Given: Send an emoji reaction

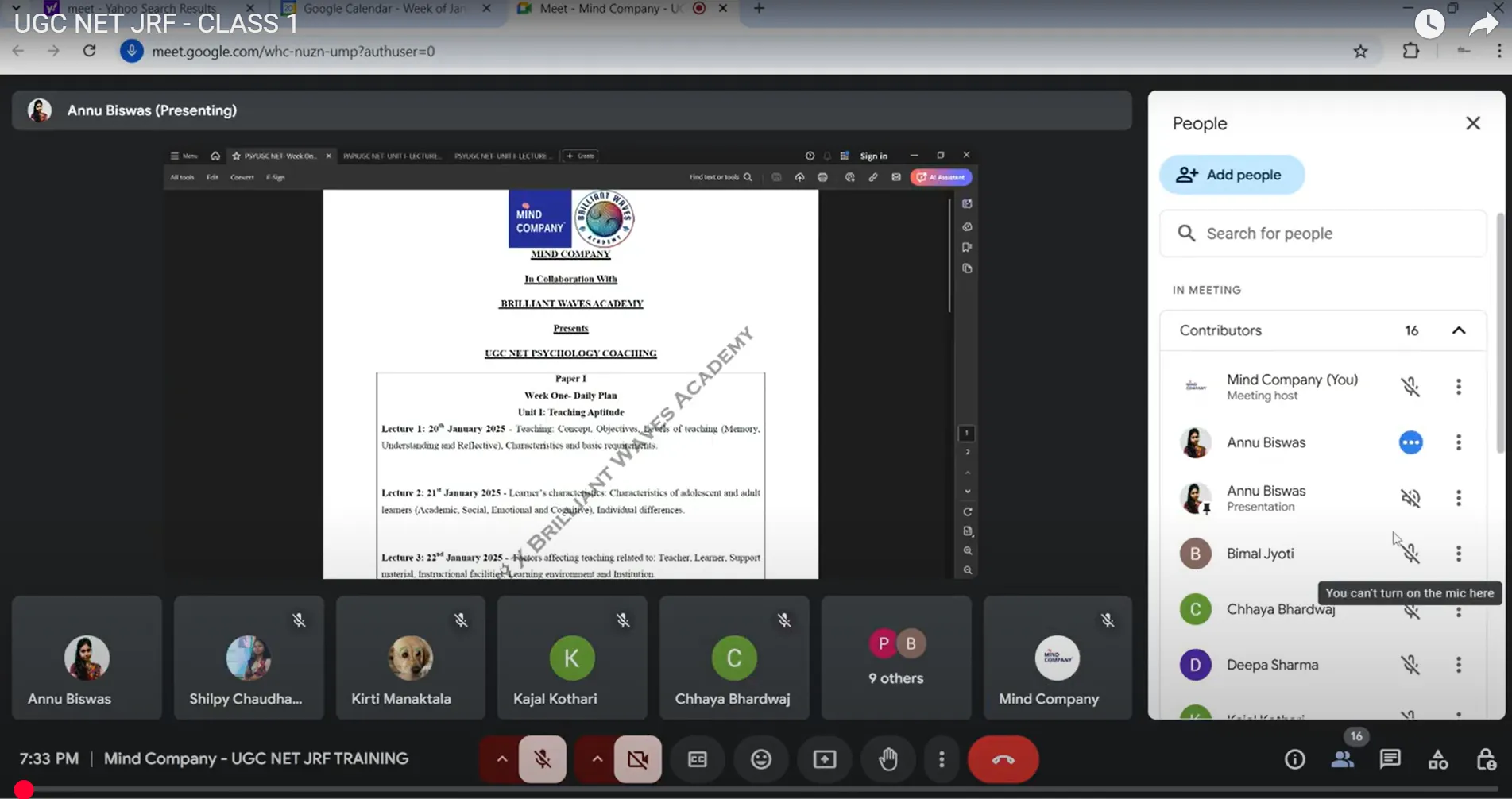Looking at the screenshot, I should pyautogui.click(x=761, y=759).
